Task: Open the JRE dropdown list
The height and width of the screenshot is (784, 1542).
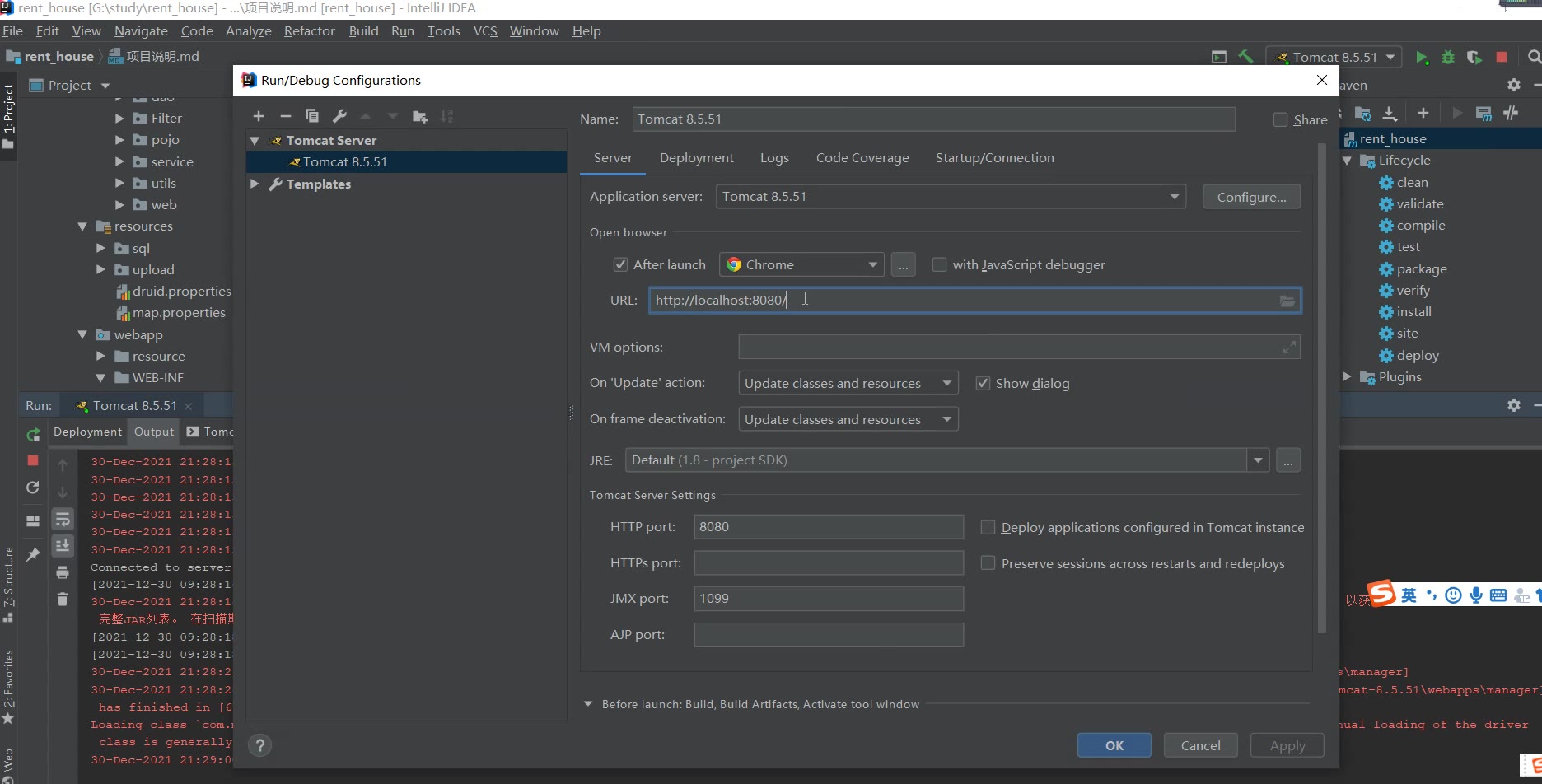Action: 1258,460
